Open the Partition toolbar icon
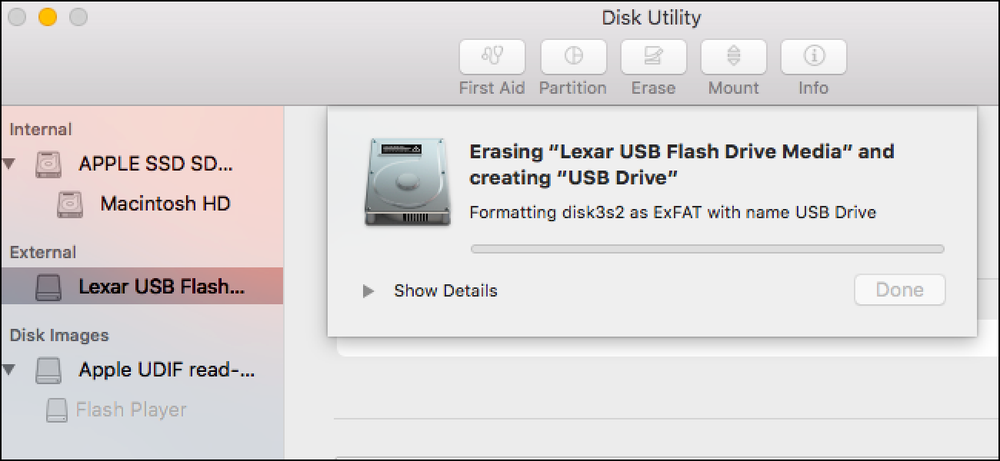1000x461 pixels. 573,57
